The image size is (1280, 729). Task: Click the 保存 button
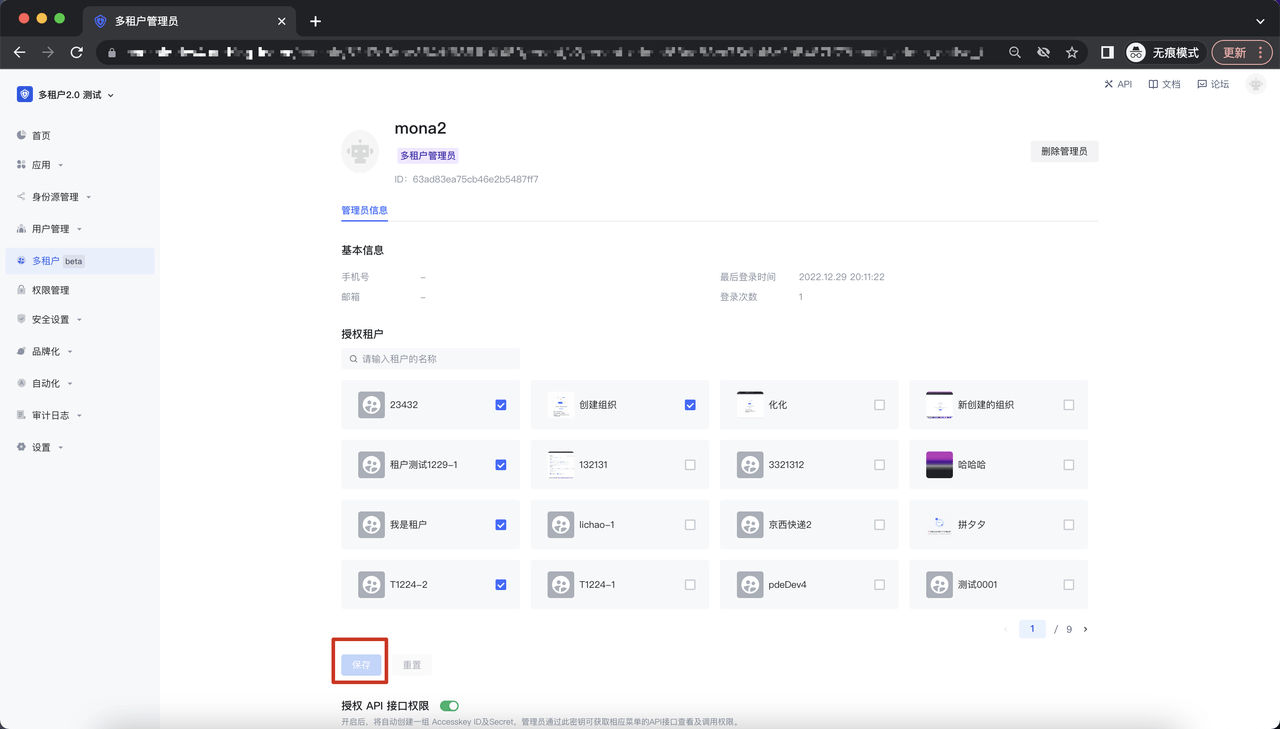(x=361, y=665)
